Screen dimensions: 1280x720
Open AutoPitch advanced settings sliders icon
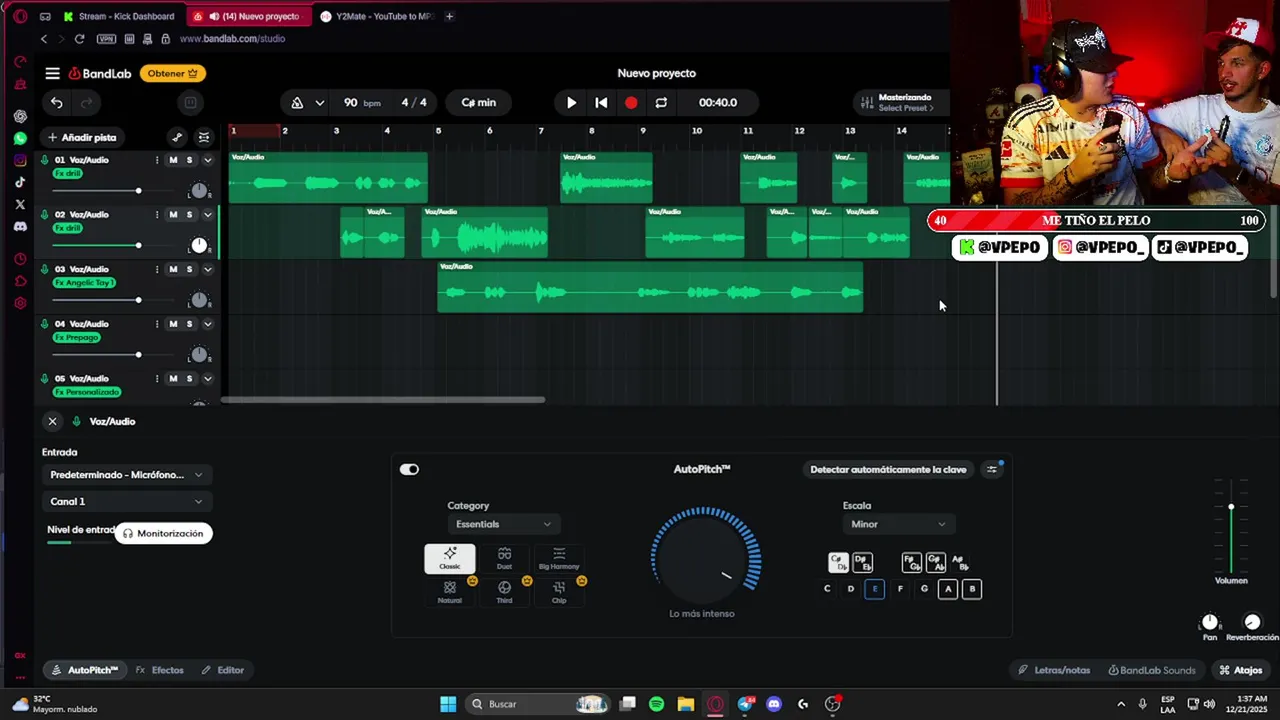click(x=992, y=469)
